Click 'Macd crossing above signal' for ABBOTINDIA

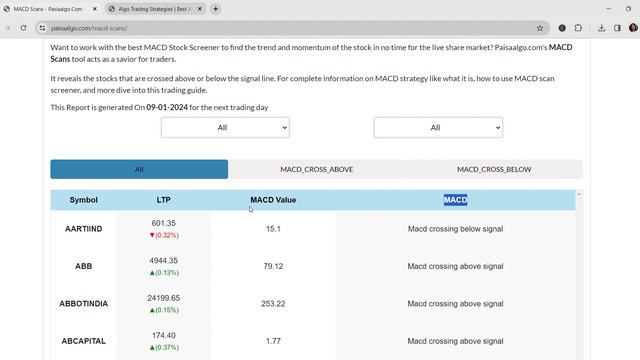pos(456,304)
